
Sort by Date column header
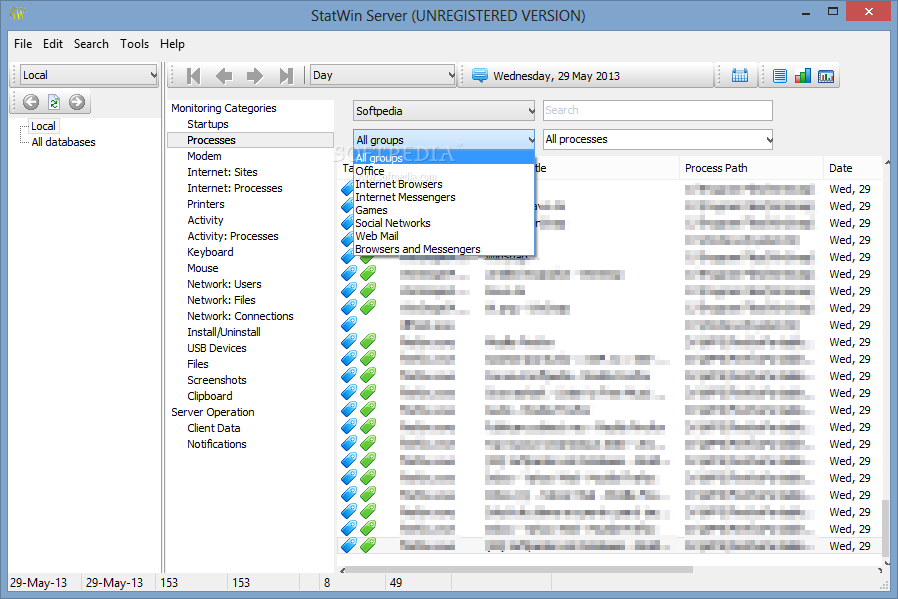tap(852, 168)
